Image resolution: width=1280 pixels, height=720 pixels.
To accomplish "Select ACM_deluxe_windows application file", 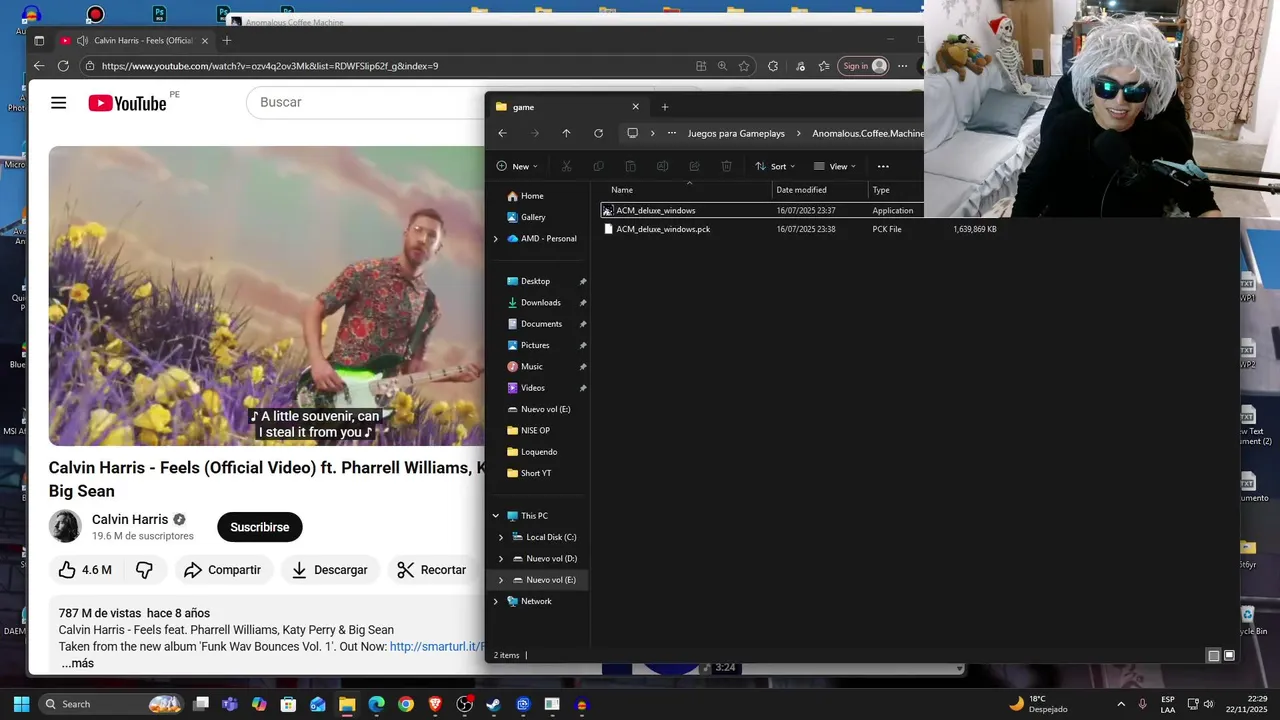I will [656, 210].
